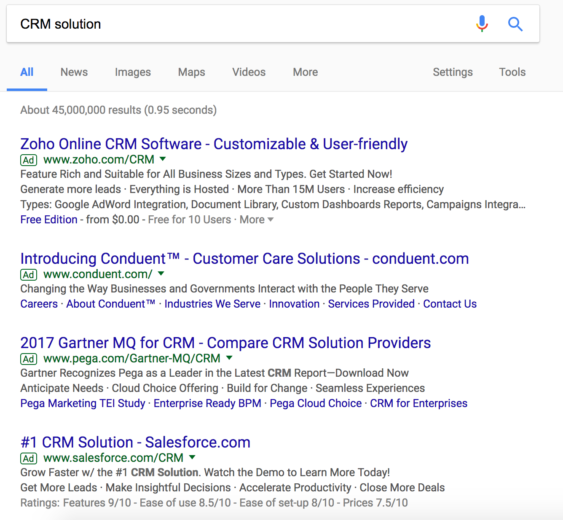The height and width of the screenshot is (520, 563).
Task: Expand the www.zoho.com/CRM dropdown arrow
Action: pos(163,159)
